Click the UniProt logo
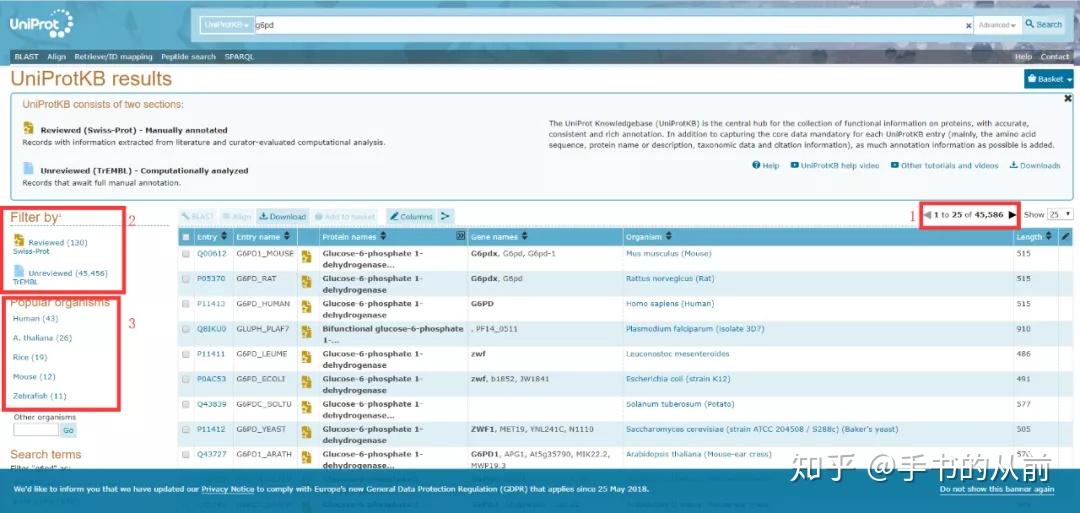Image resolution: width=1080 pixels, height=513 pixels. click(41, 24)
